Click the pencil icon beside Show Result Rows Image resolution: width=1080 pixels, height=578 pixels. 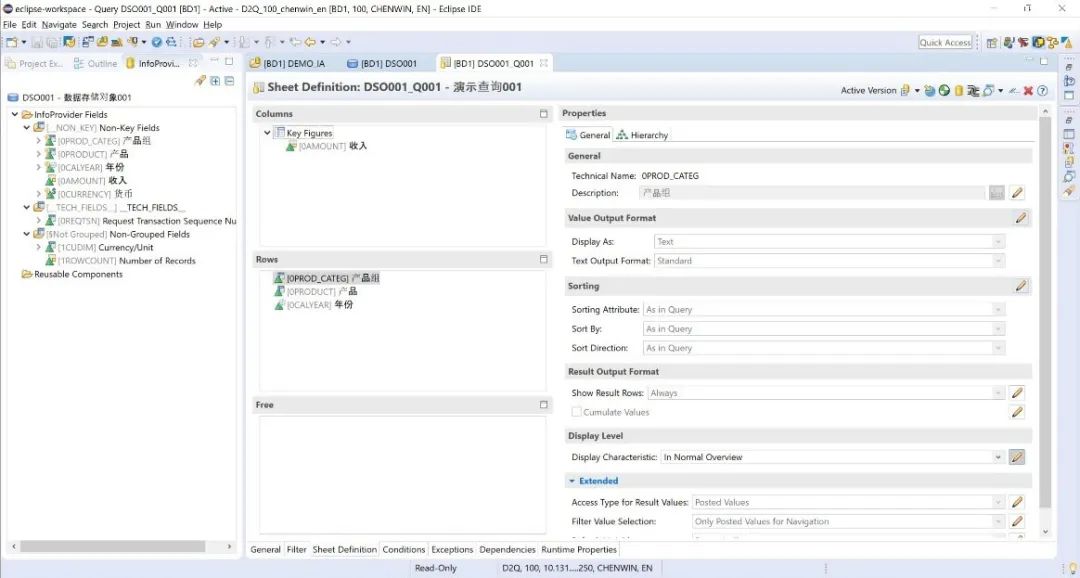click(x=1017, y=393)
